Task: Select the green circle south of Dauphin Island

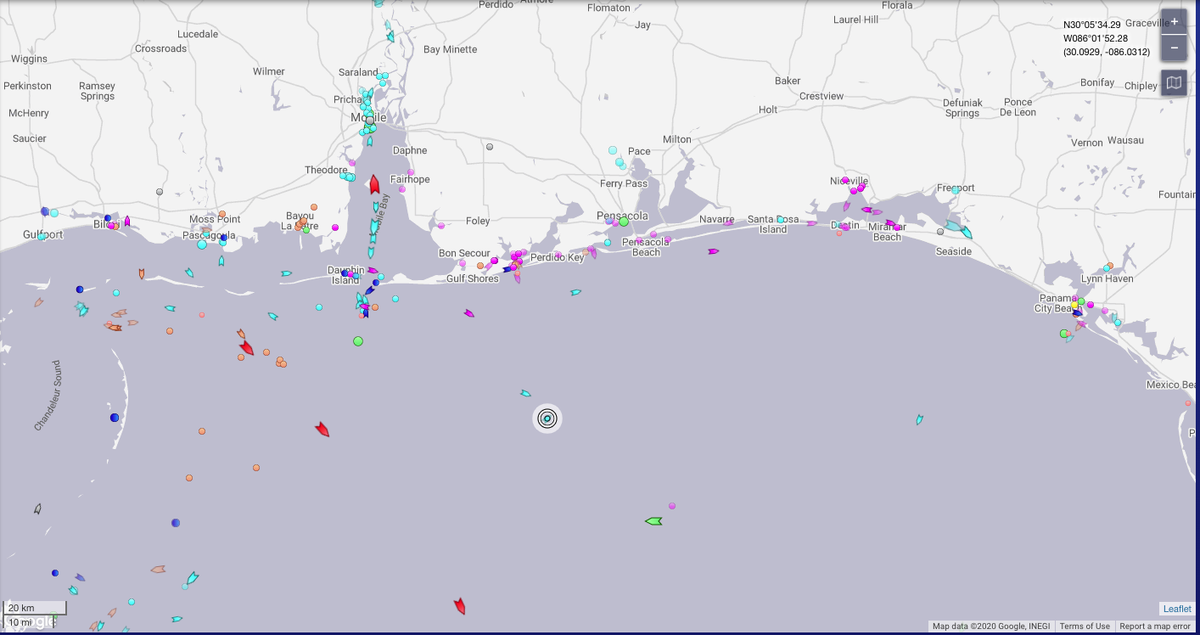Action: point(358,342)
